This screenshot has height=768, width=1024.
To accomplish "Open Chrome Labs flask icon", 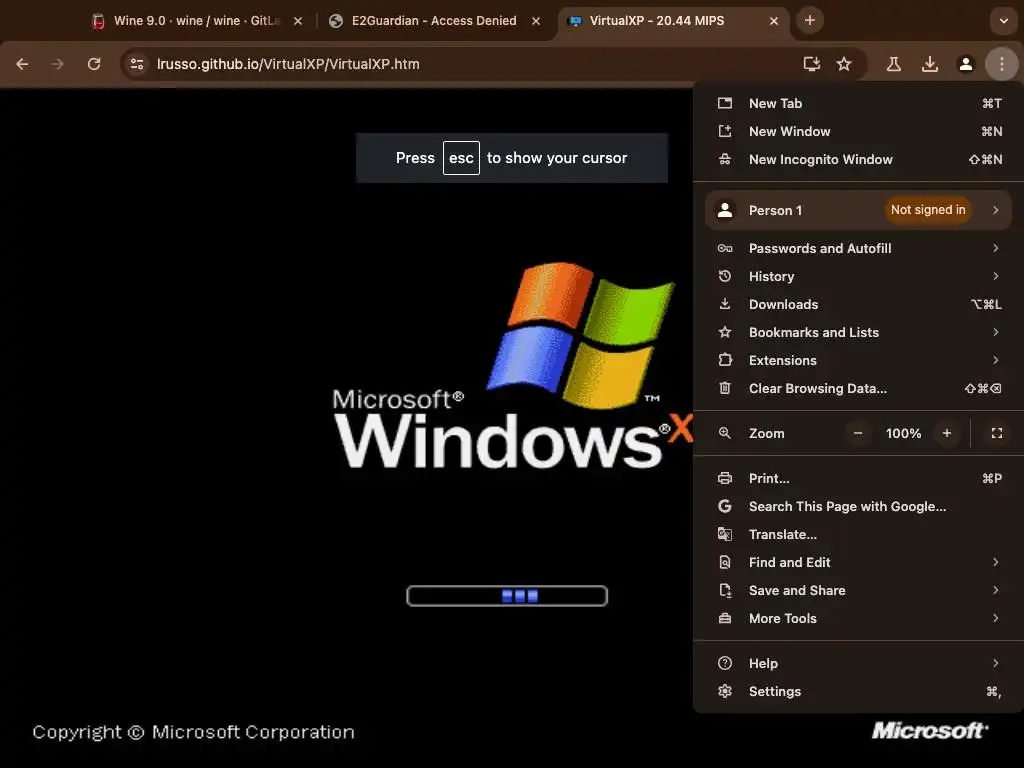I will click(x=893, y=64).
